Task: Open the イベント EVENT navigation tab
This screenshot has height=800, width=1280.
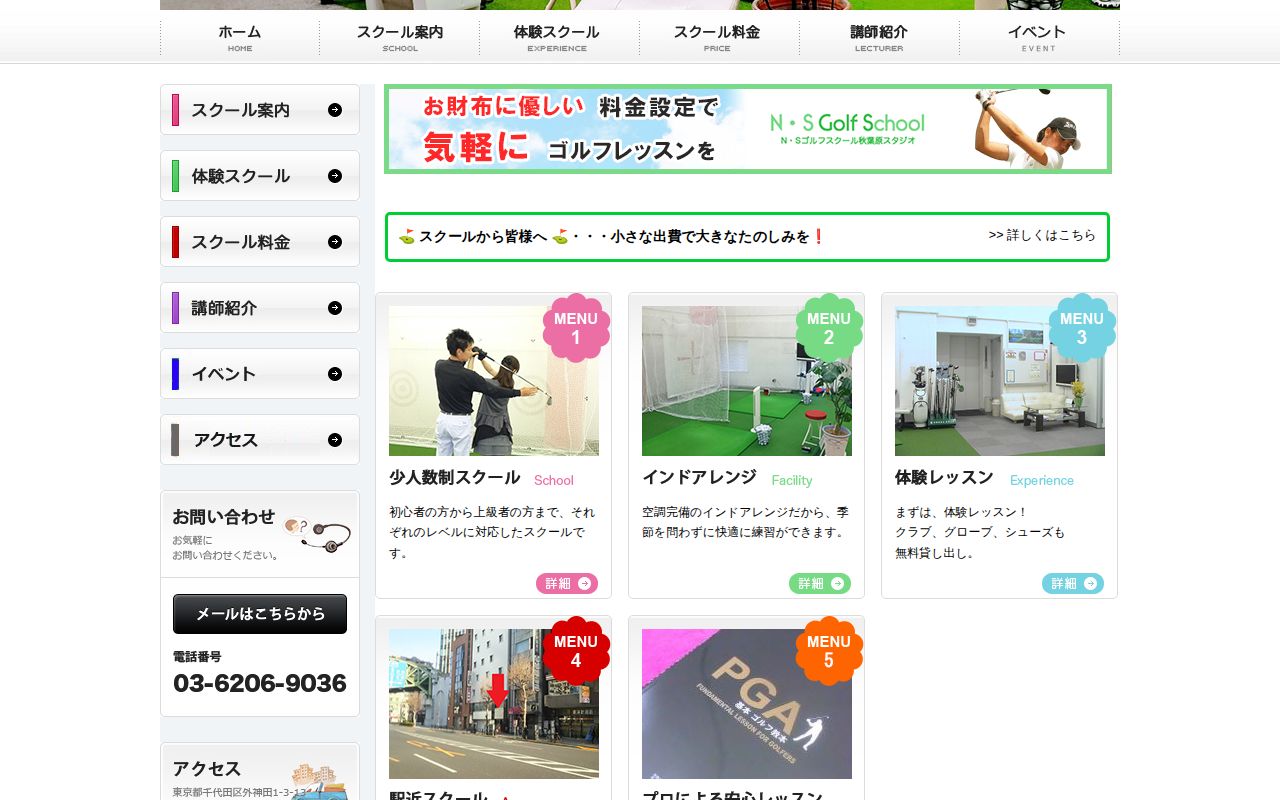Action: 1038,37
